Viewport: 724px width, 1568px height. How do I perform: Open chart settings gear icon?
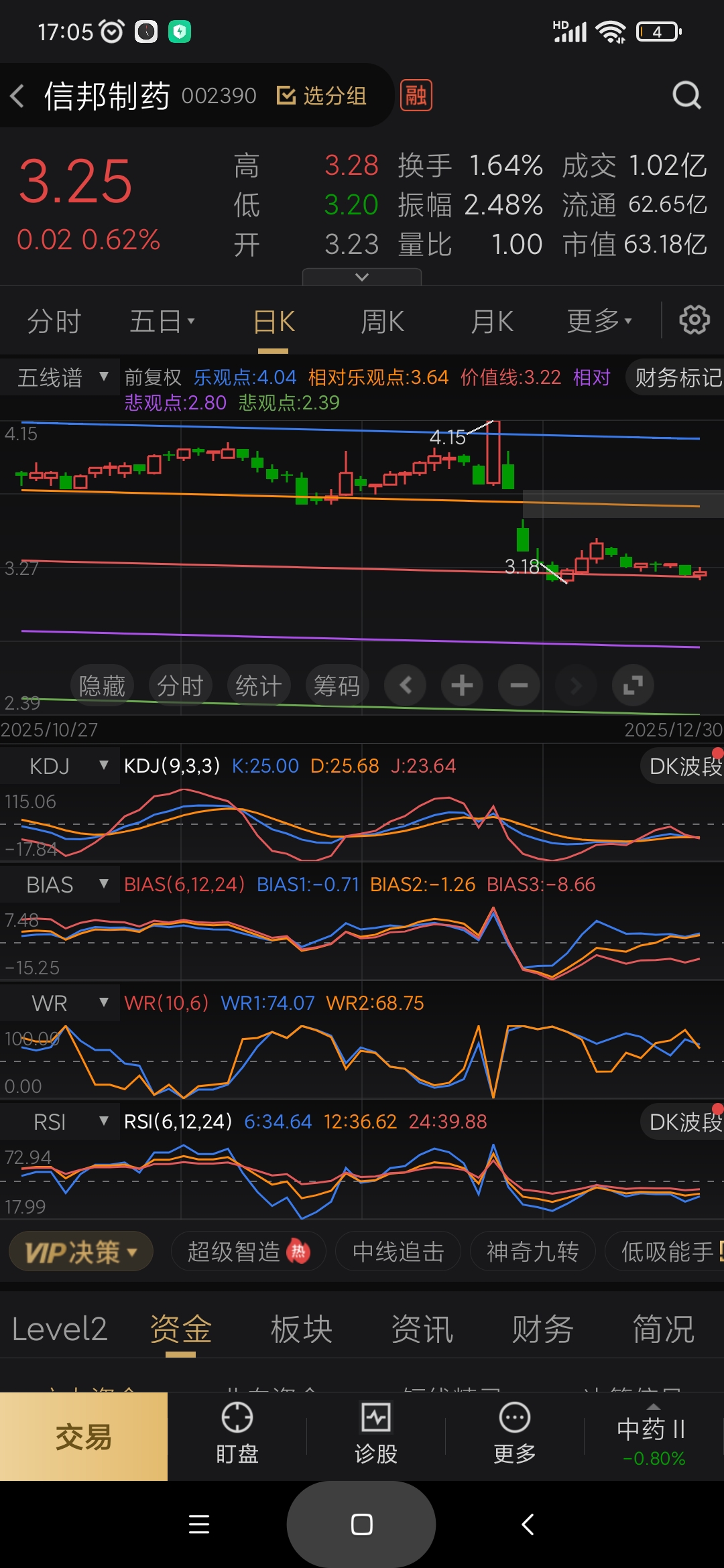(x=695, y=320)
